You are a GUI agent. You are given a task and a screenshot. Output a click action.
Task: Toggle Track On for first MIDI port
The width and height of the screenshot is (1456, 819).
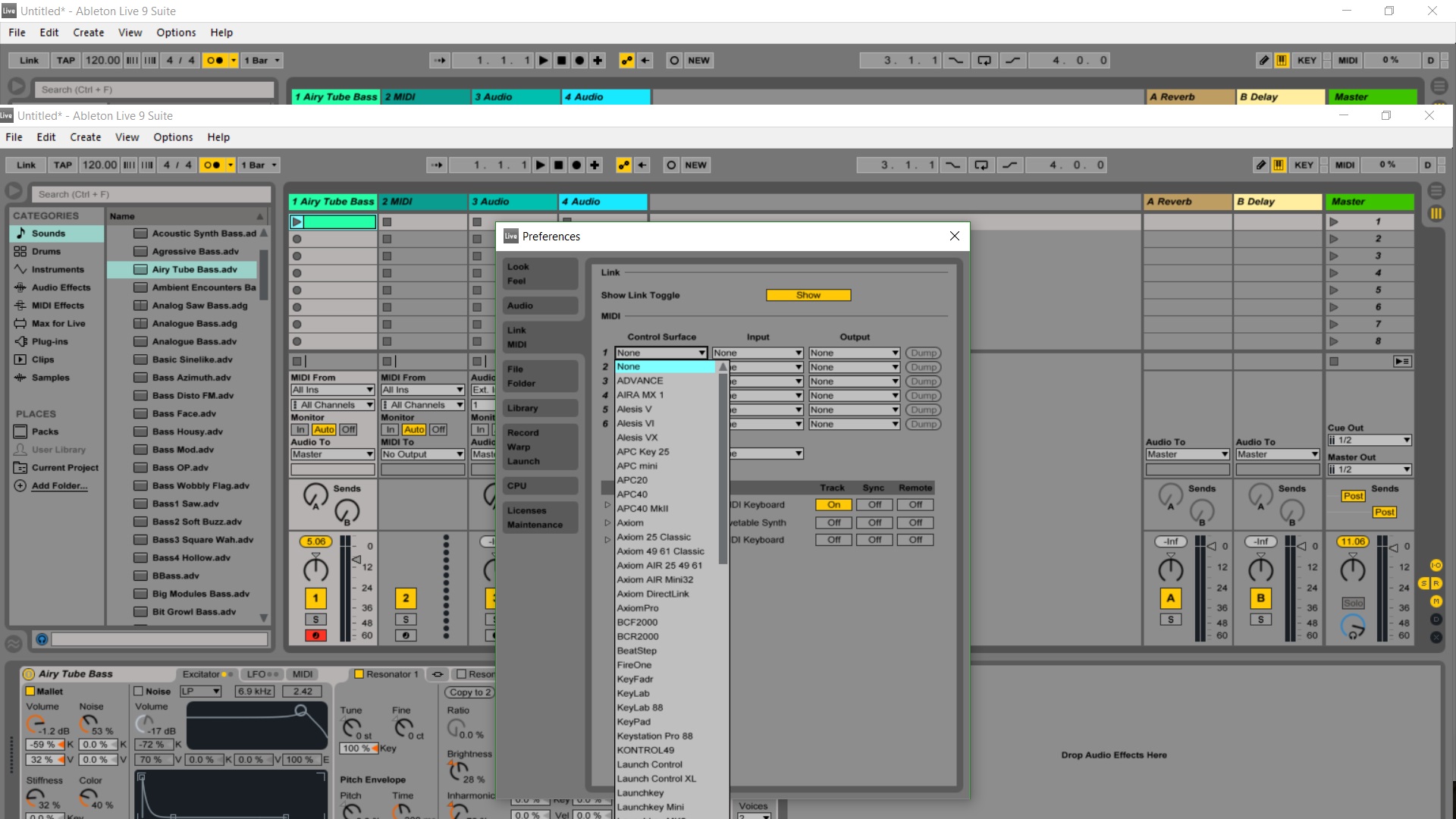coord(833,505)
